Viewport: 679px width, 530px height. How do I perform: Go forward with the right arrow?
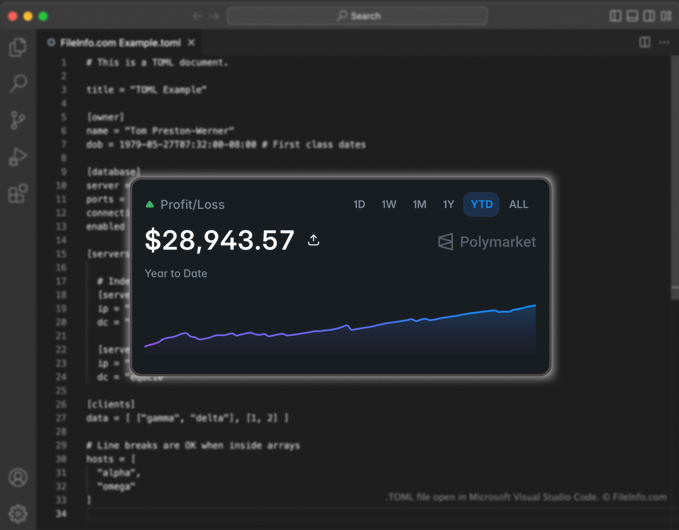coord(215,16)
